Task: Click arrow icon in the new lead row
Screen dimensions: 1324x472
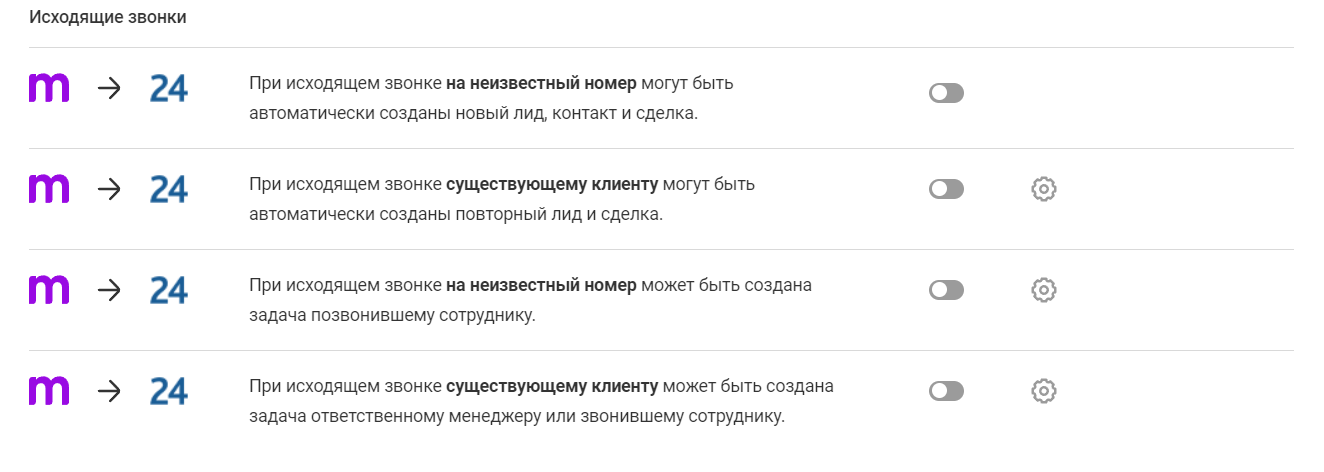Action: 109,88
